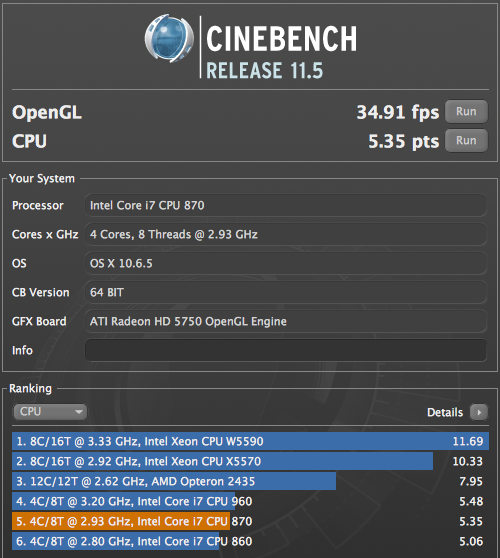The height and width of the screenshot is (558, 500).
Task: Click the 5.35 pts CPU score
Action: (x=404, y=142)
